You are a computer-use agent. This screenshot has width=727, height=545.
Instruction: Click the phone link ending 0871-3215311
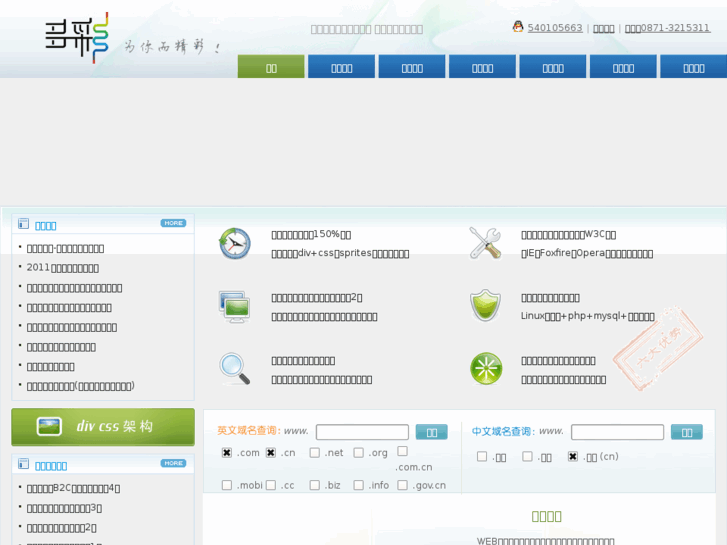668,28
